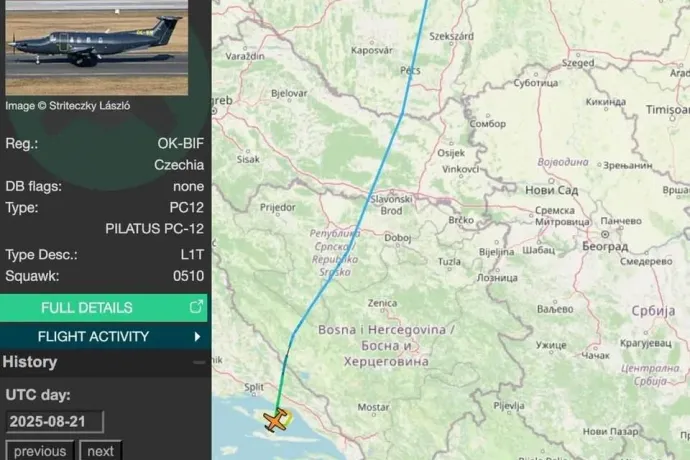Image resolution: width=690 pixels, height=460 pixels.
Task: Click the Osijek town marker on the map
Action: 451,144
